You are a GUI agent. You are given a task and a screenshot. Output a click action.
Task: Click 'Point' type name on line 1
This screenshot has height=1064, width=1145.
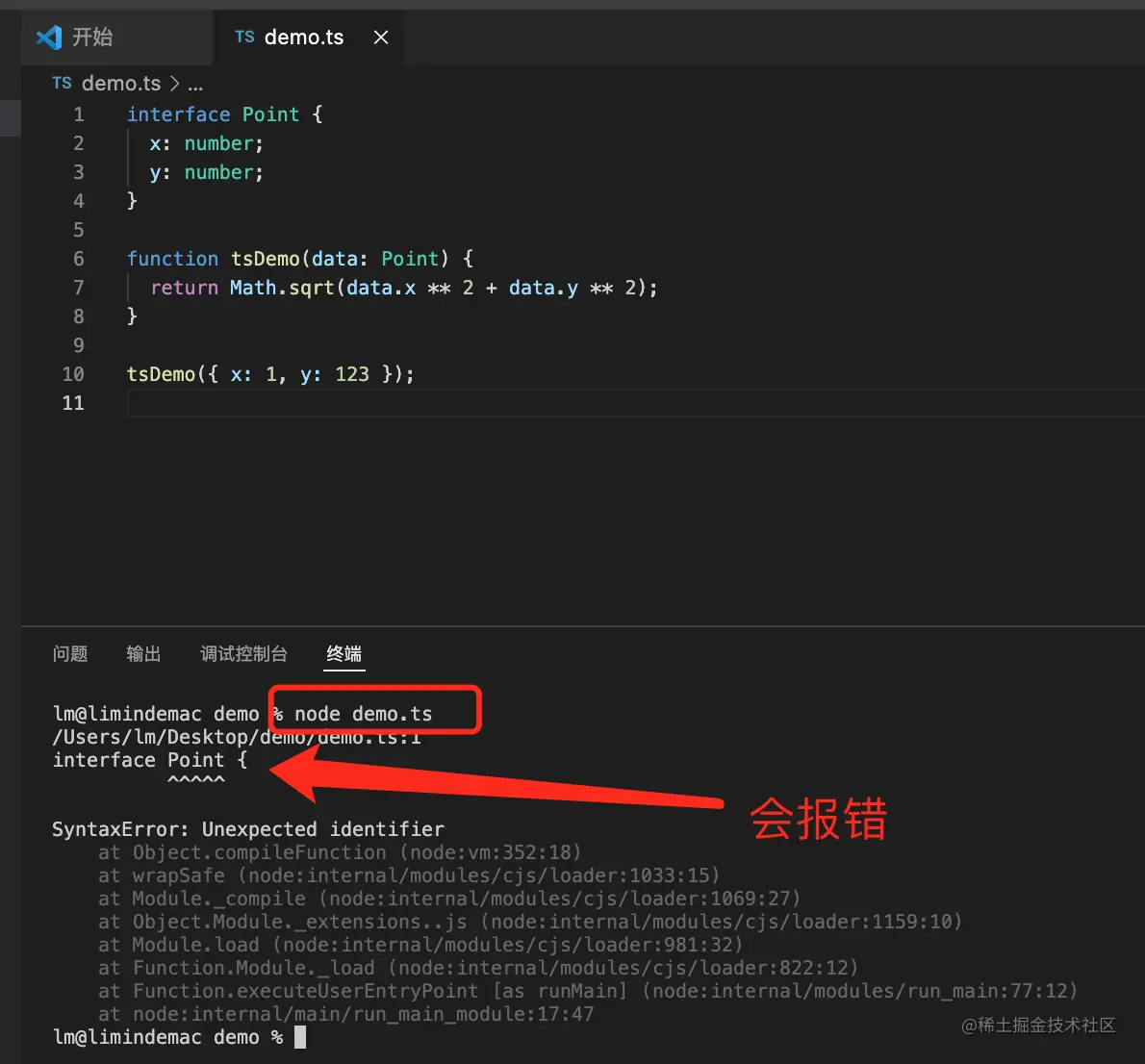pos(271,114)
